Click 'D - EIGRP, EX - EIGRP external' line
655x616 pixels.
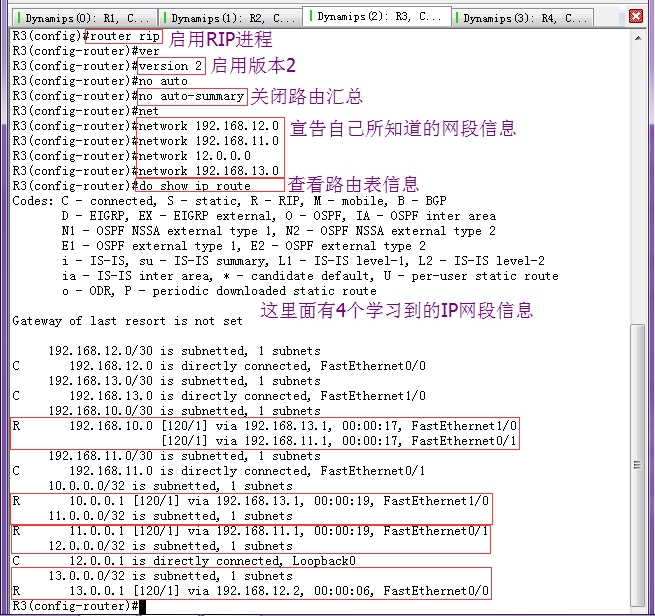coord(279,216)
